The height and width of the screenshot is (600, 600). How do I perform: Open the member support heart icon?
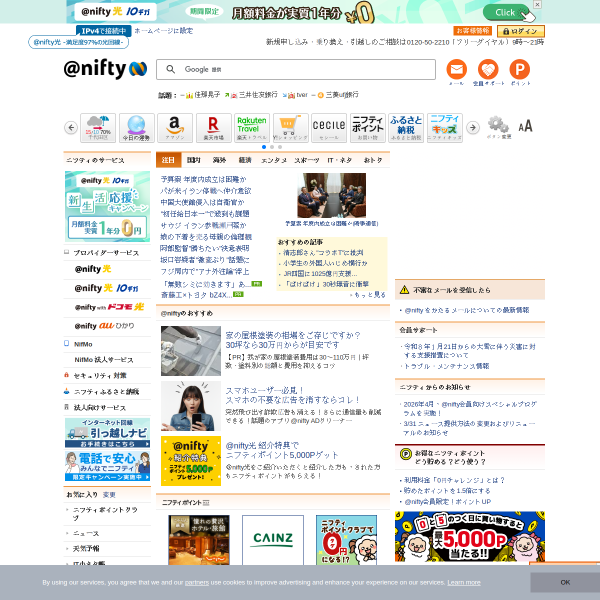488,70
